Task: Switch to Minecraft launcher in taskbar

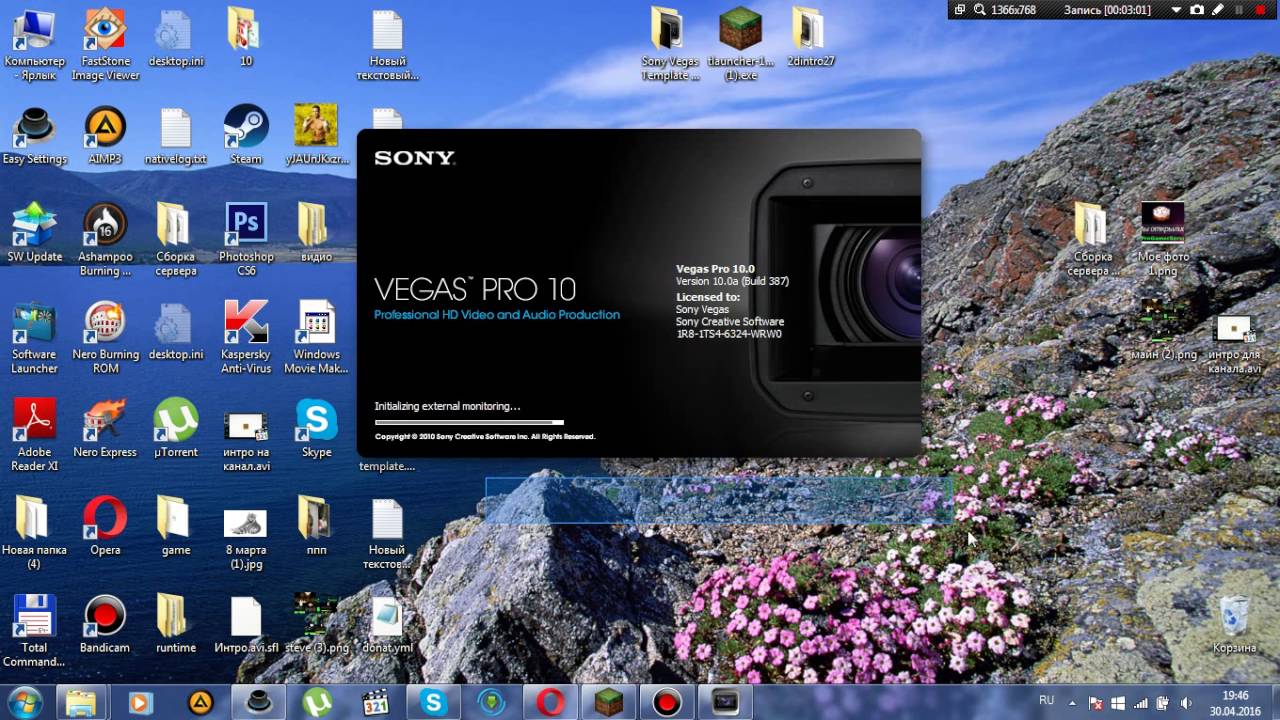Action: point(608,702)
